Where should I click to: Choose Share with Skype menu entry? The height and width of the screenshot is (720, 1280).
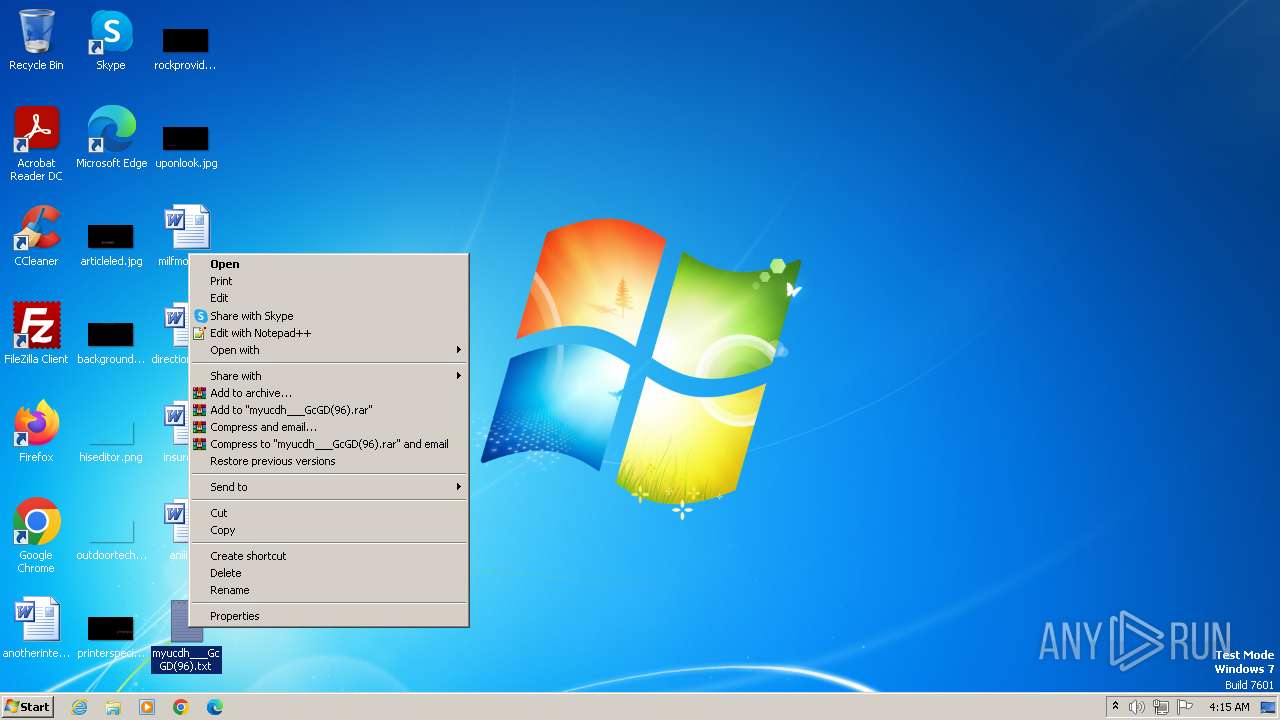coord(329,316)
